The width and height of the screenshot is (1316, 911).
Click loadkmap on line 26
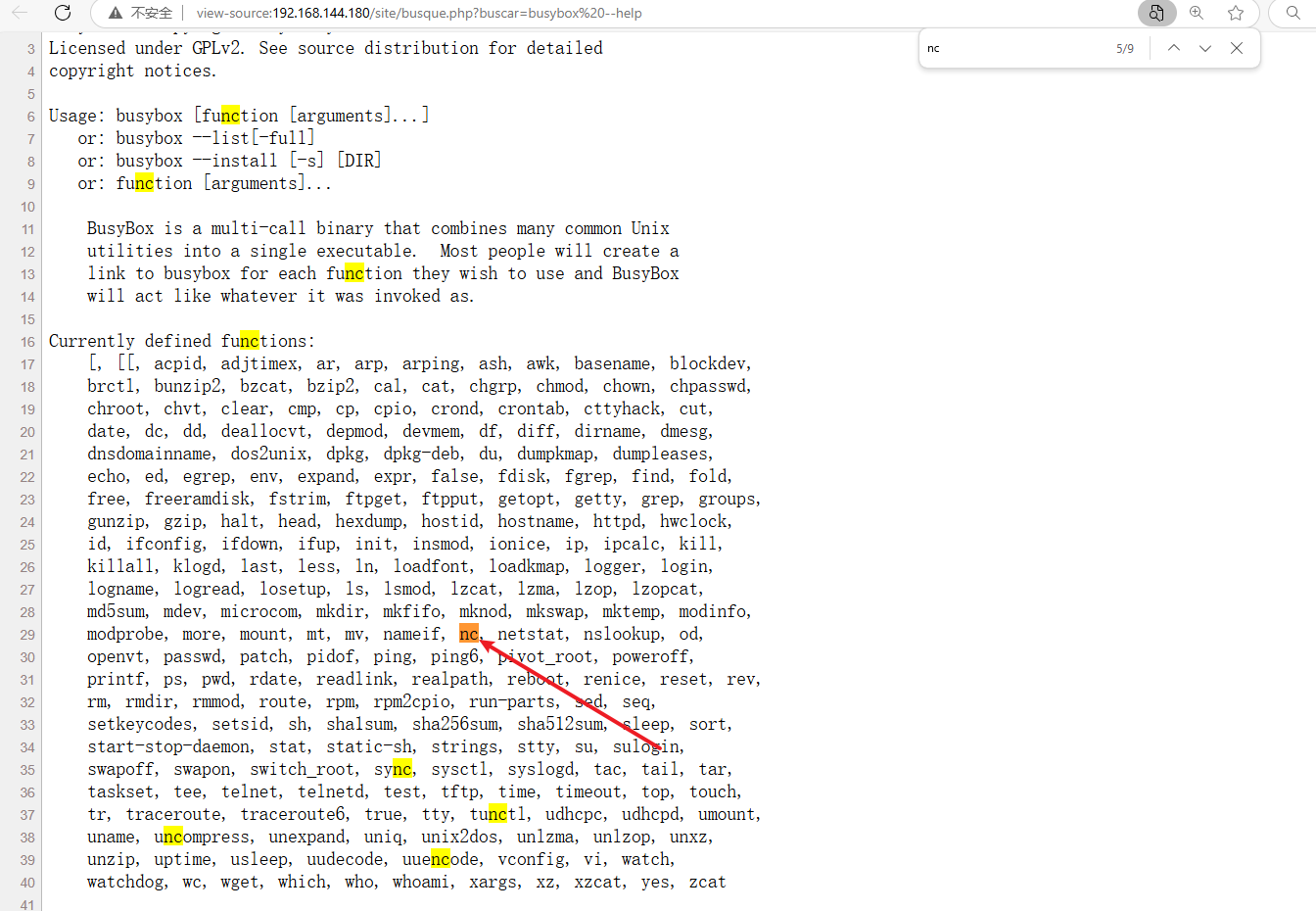[527, 566]
